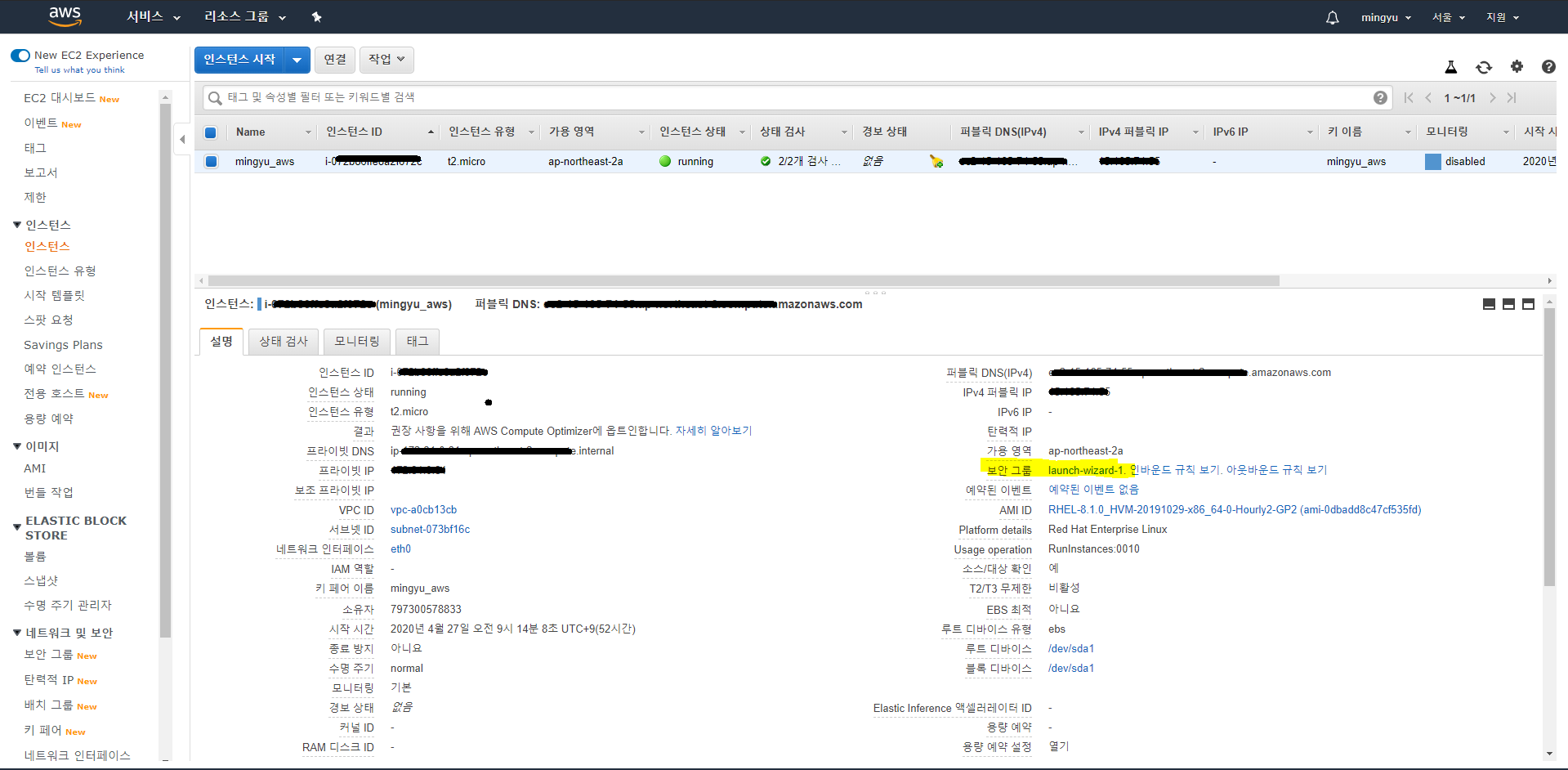Toggle the select-all instances checkbox
The height and width of the screenshot is (770, 1568).
click(210, 132)
